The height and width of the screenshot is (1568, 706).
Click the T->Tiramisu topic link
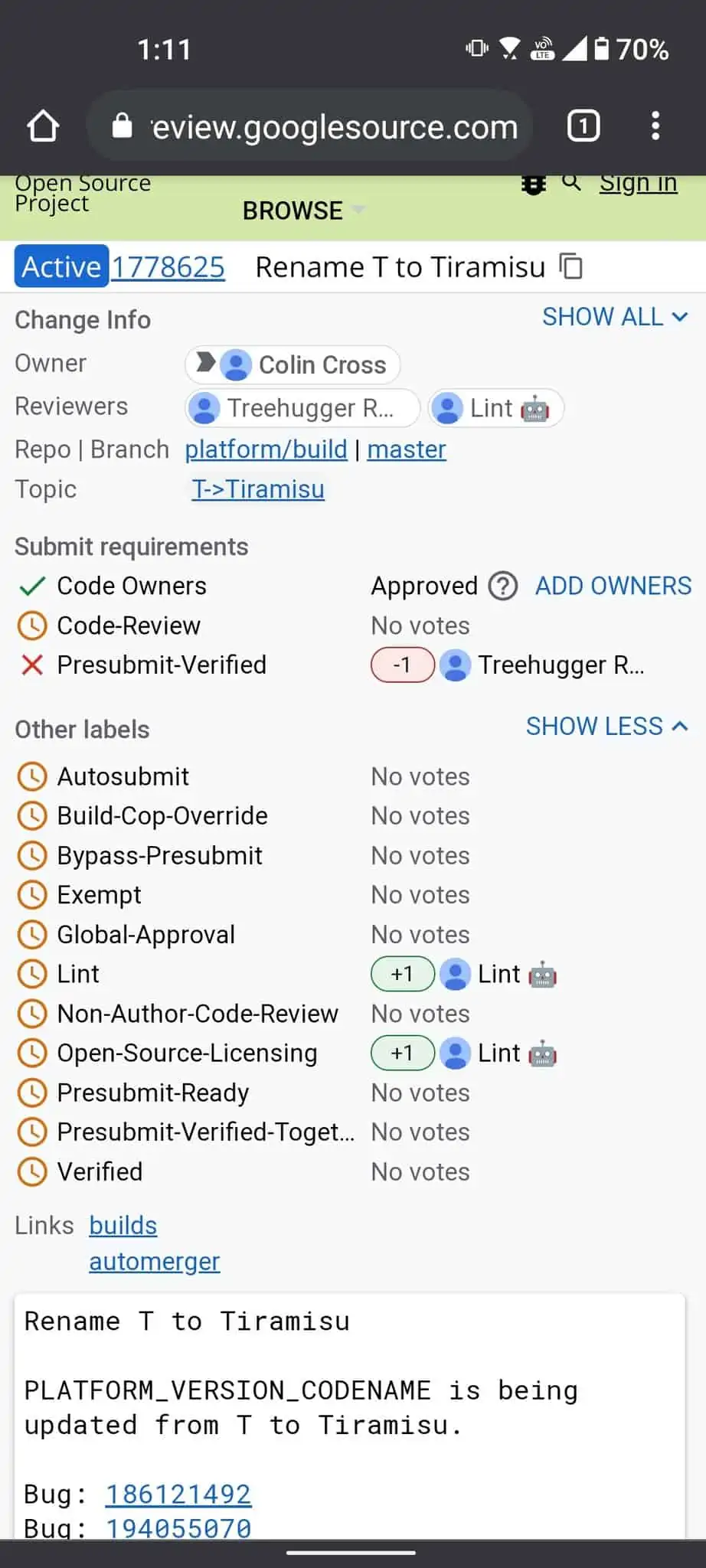click(258, 489)
